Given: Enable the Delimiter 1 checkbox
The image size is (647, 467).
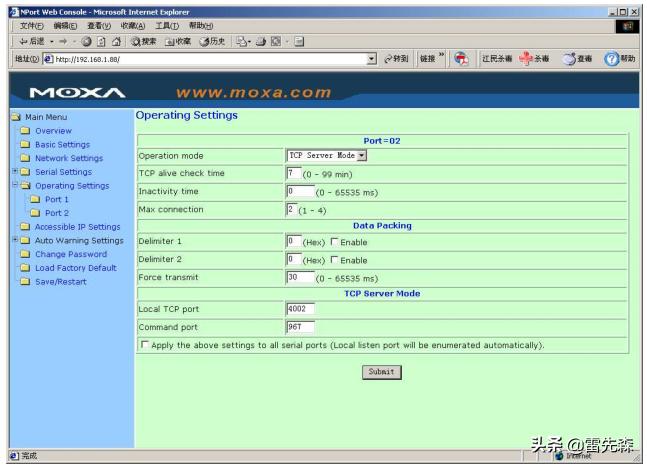Looking at the screenshot, I should click(x=334, y=242).
